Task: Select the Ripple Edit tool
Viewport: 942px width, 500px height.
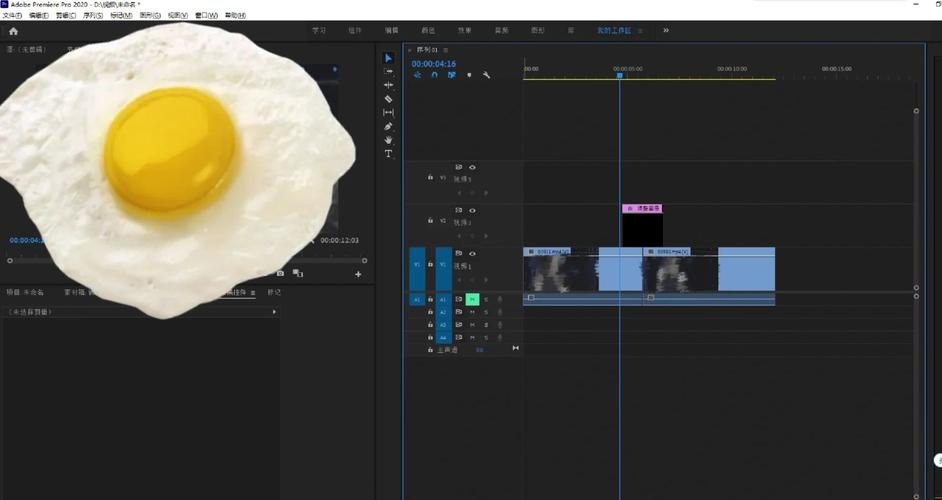Action: point(388,85)
